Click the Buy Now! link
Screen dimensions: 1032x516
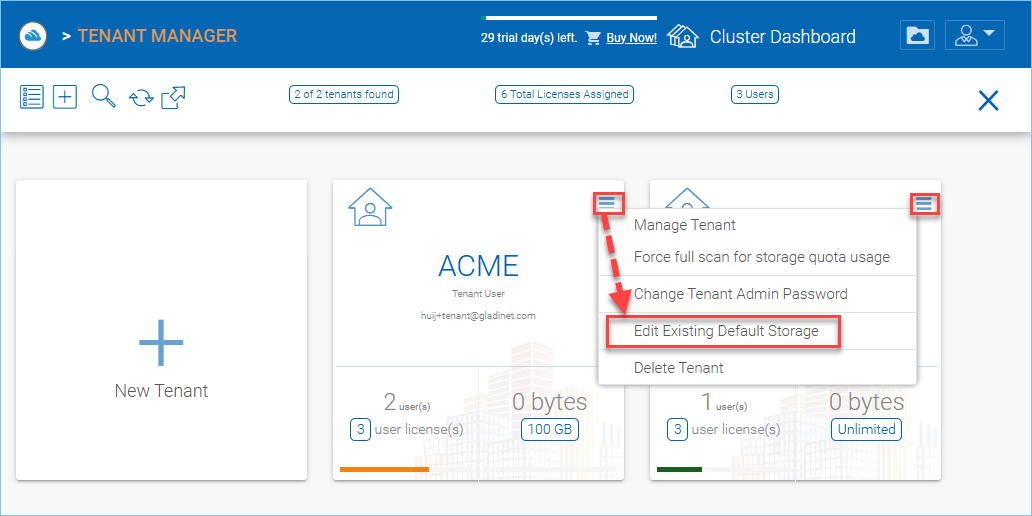[632, 38]
